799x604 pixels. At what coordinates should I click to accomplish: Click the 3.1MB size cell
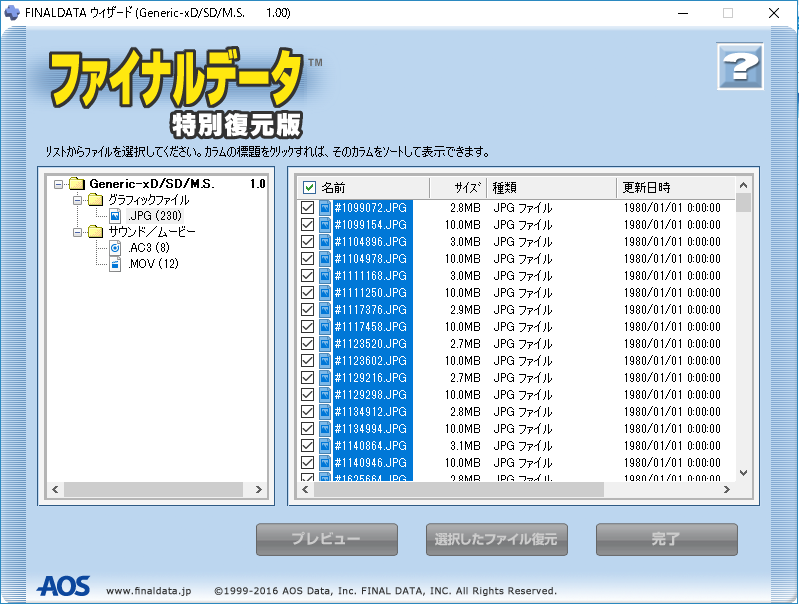pyautogui.click(x=465, y=445)
